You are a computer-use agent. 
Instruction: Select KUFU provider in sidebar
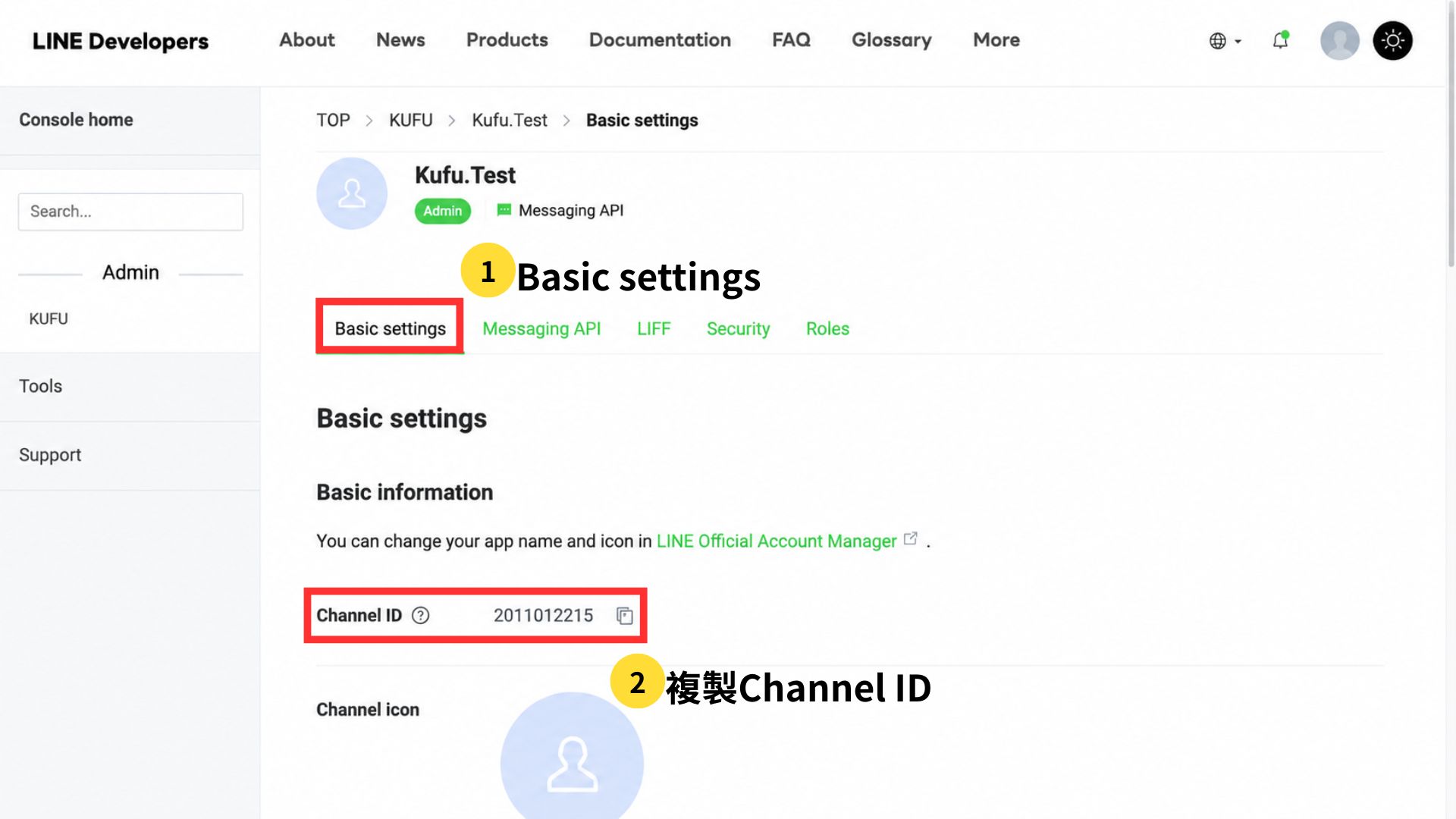tap(49, 319)
